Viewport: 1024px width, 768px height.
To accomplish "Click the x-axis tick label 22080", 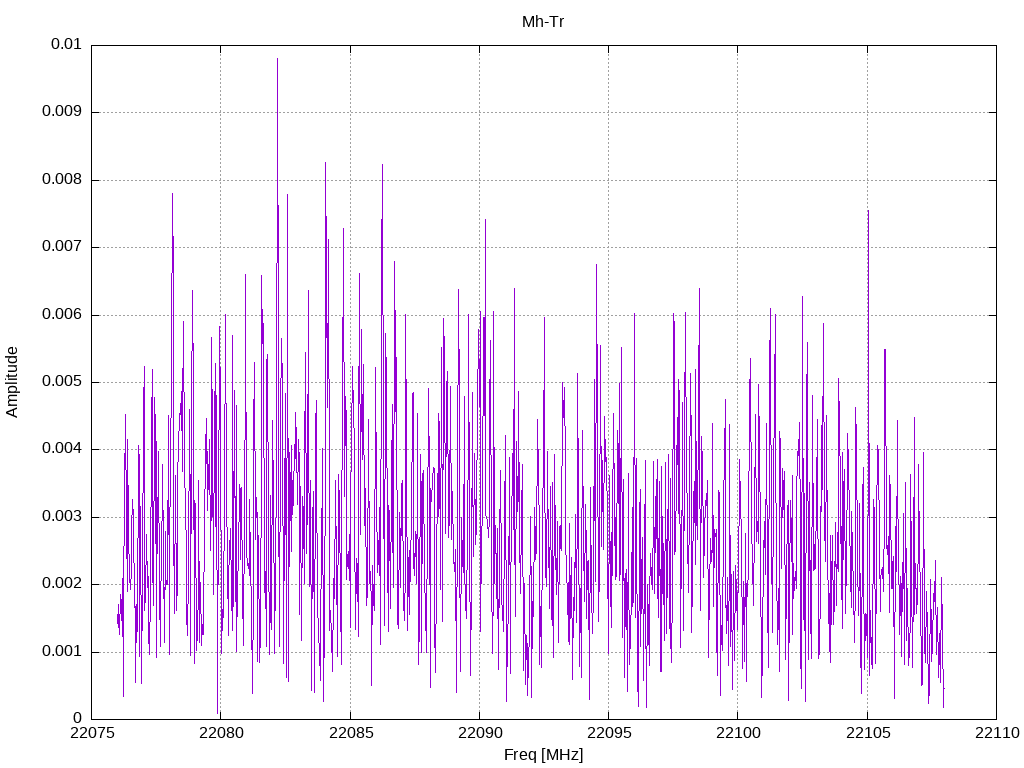I will coord(221,733).
